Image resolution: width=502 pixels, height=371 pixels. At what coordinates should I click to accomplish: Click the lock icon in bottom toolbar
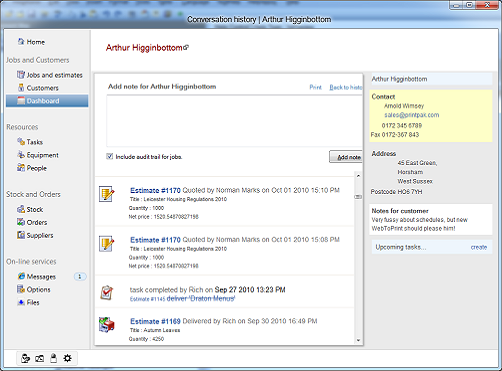(x=53, y=358)
